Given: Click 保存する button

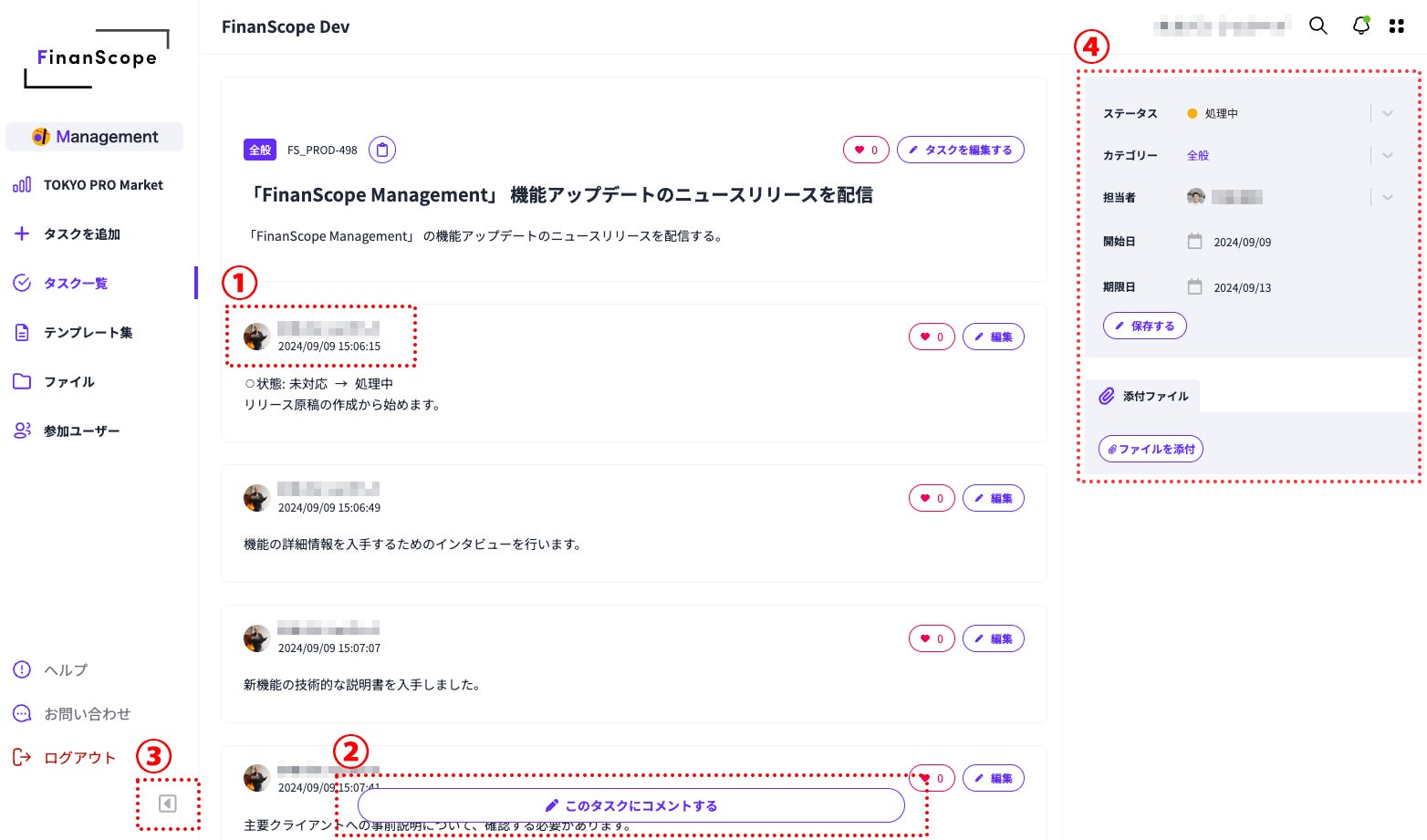Looking at the screenshot, I should (1145, 326).
